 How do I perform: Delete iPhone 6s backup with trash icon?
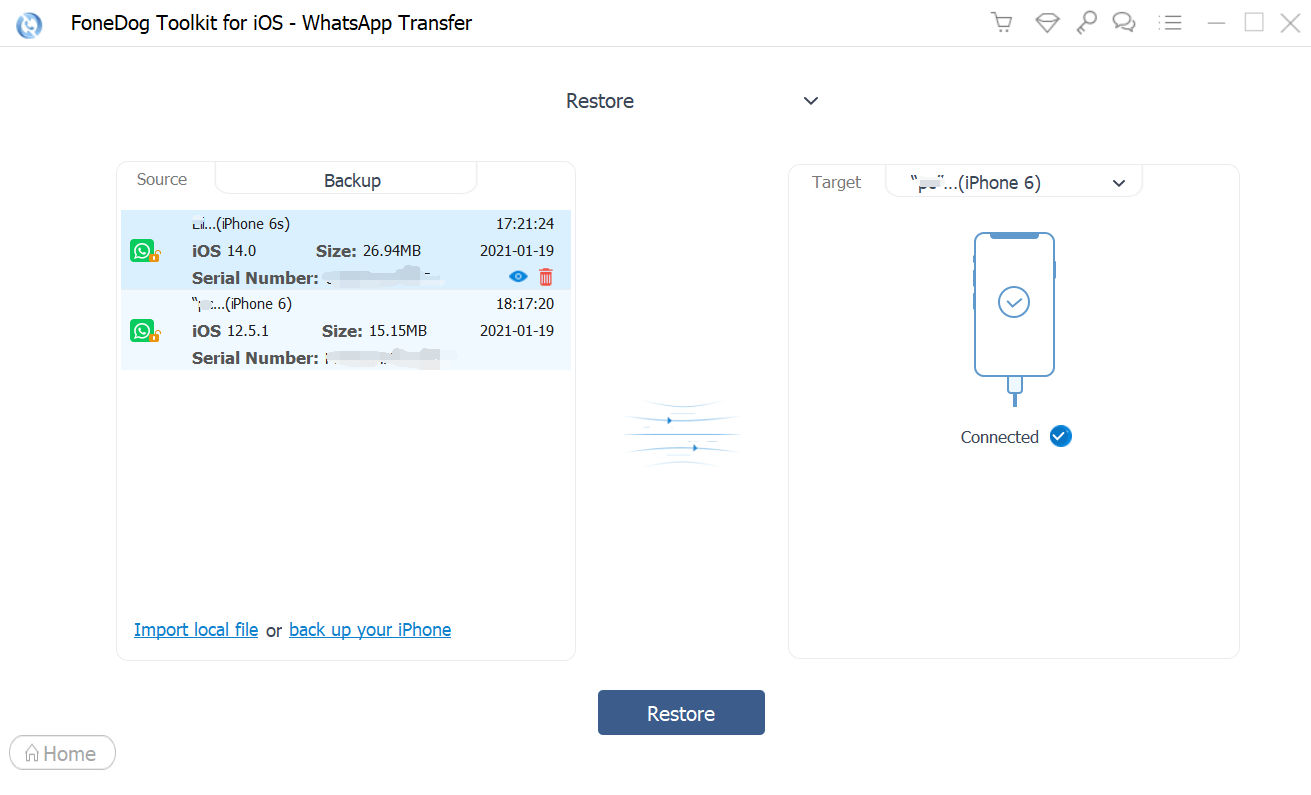[546, 277]
